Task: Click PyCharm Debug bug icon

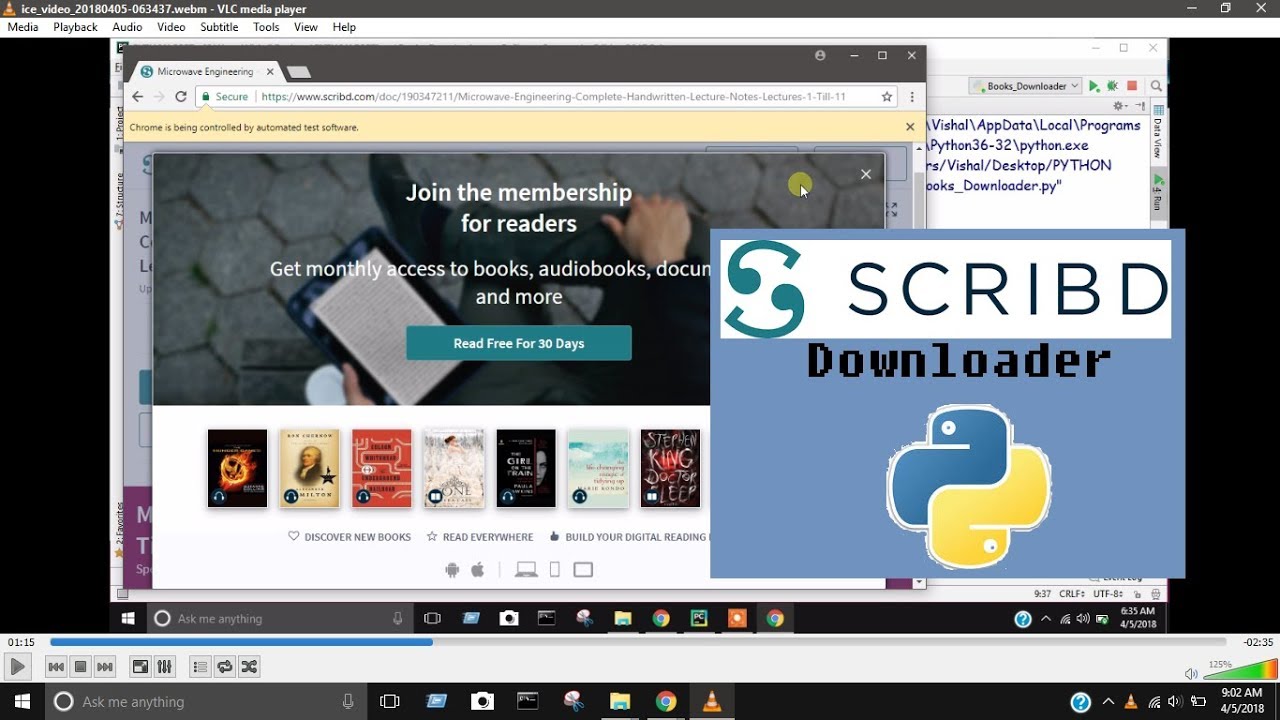Action: point(1112,86)
